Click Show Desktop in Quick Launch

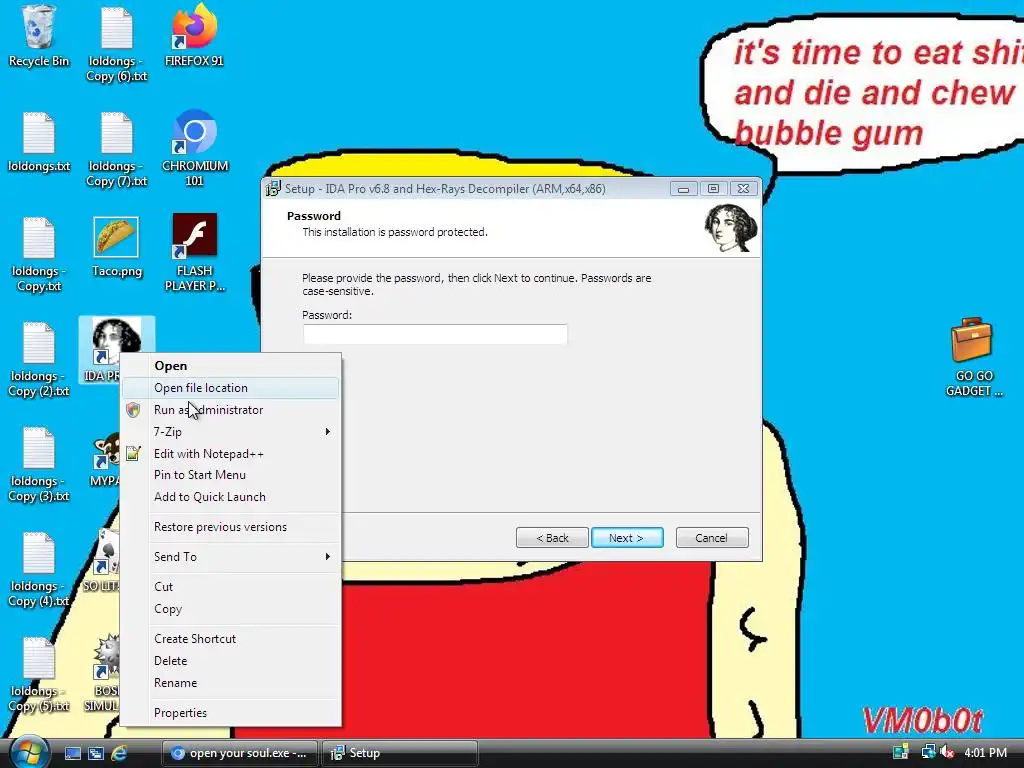73,753
